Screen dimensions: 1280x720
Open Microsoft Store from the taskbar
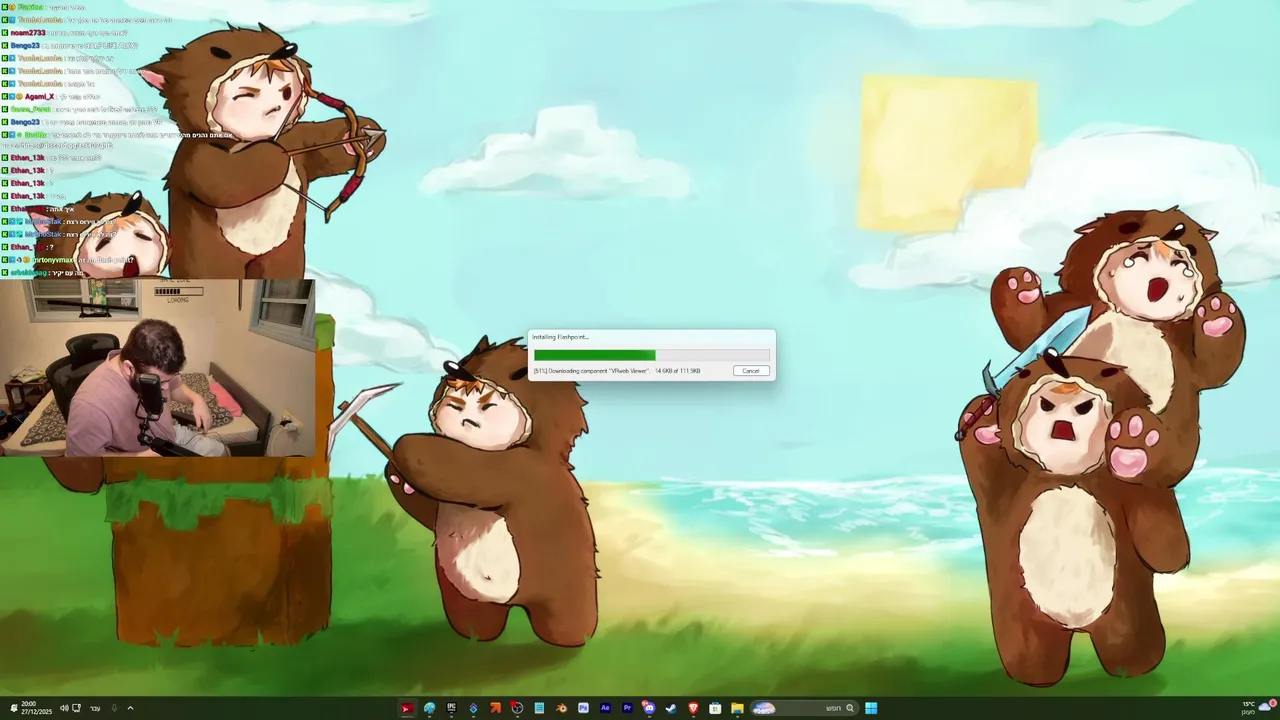(x=715, y=708)
